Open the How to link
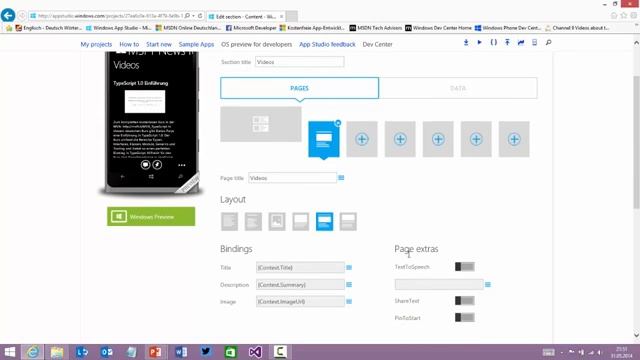The width and height of the screenshot is (640, 360). coord(129,44)
